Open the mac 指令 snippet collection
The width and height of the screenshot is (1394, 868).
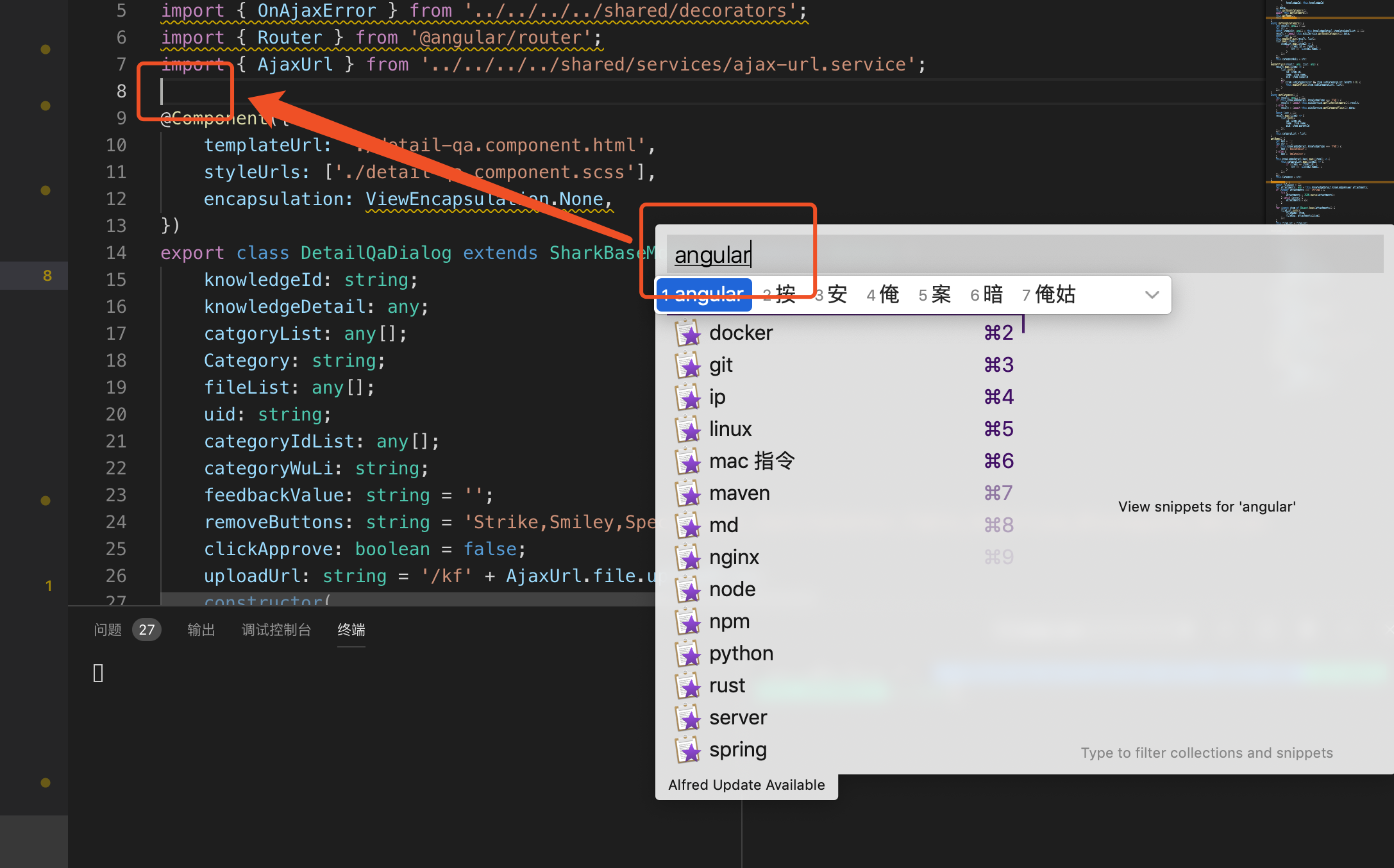752,460
